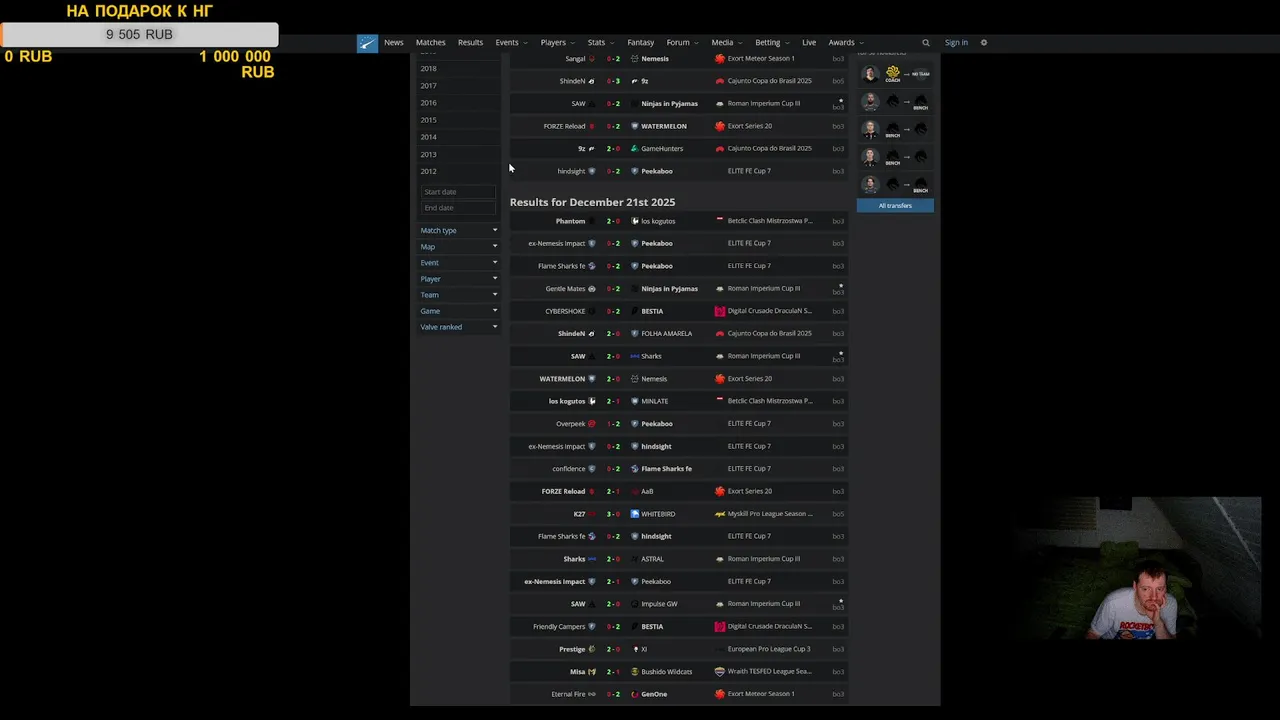Open the Live menu item
This screenshot has width=1280, height=720.
809,43
